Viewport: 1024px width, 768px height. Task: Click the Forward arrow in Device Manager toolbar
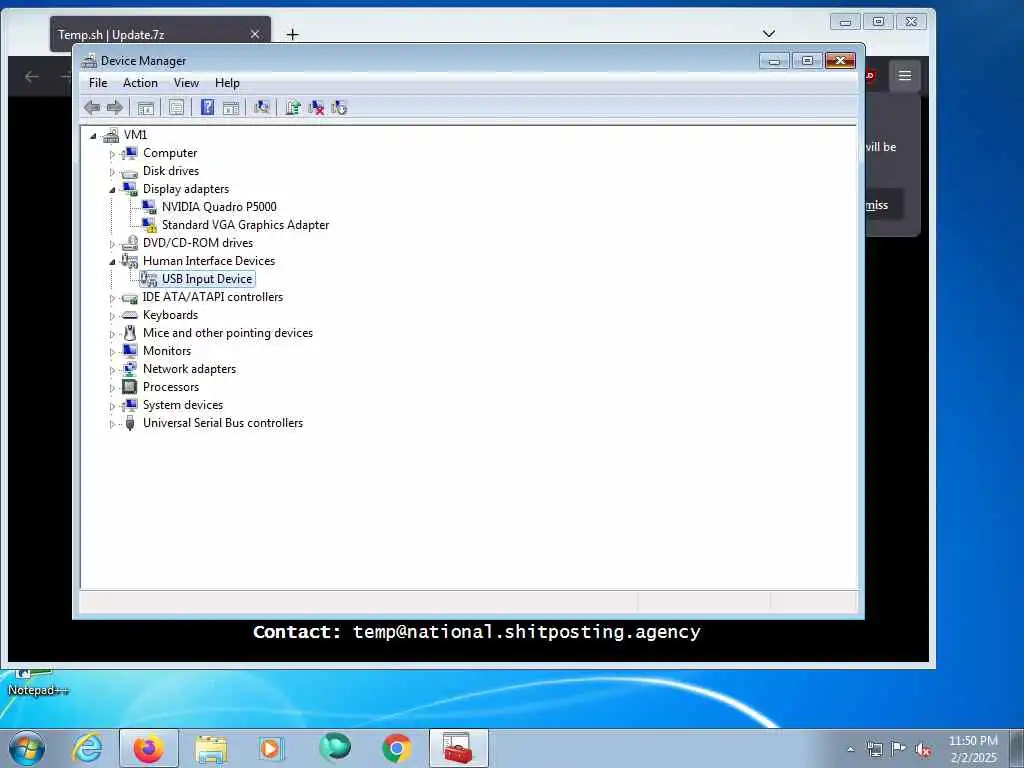click(115, 108)
